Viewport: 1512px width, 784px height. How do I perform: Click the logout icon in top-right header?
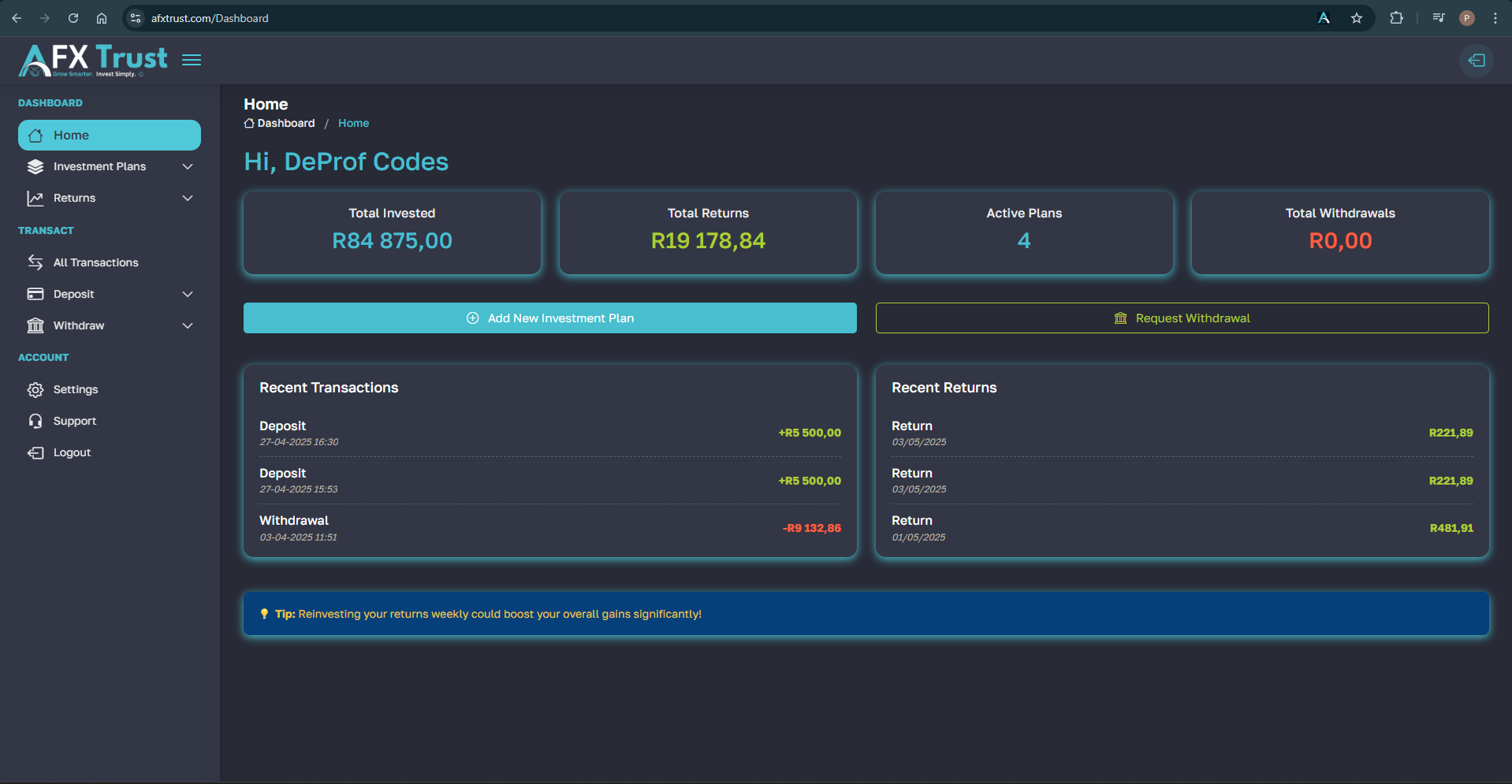tap(1476, 61)
